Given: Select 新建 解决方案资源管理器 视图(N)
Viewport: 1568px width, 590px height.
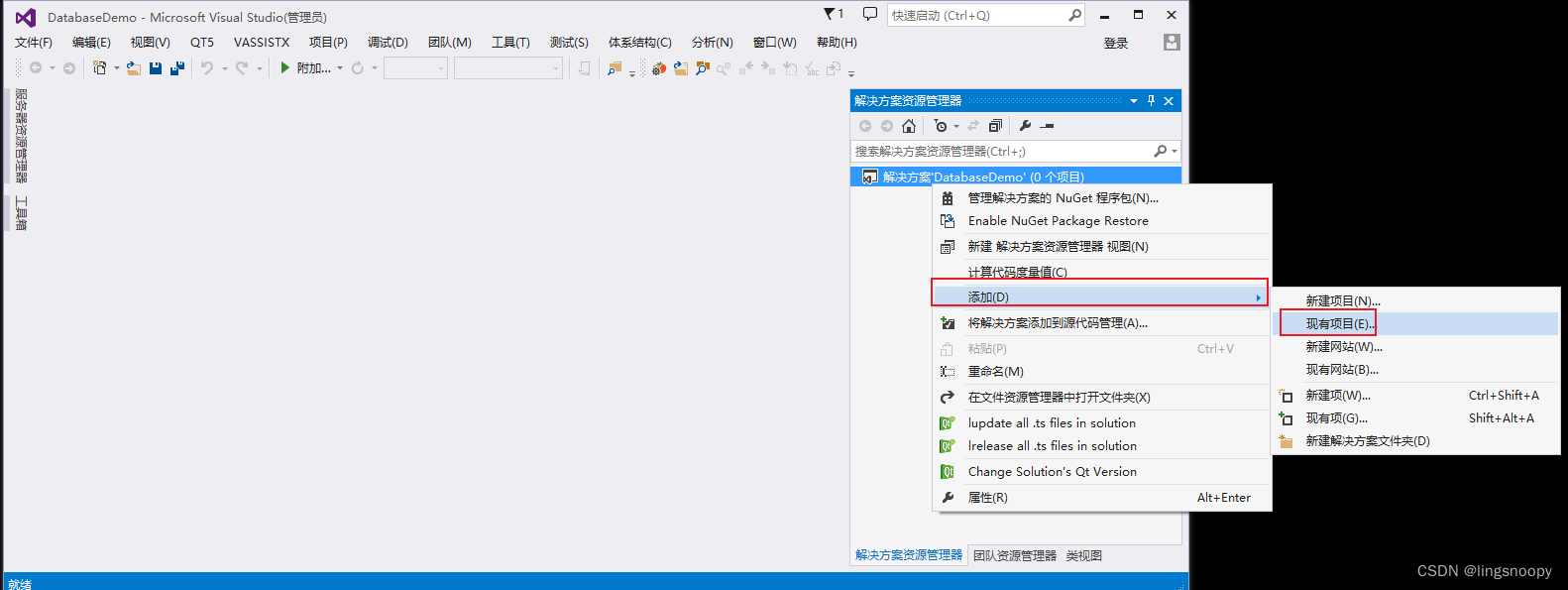Looking at the screenshot, I should click(1101, 247).
